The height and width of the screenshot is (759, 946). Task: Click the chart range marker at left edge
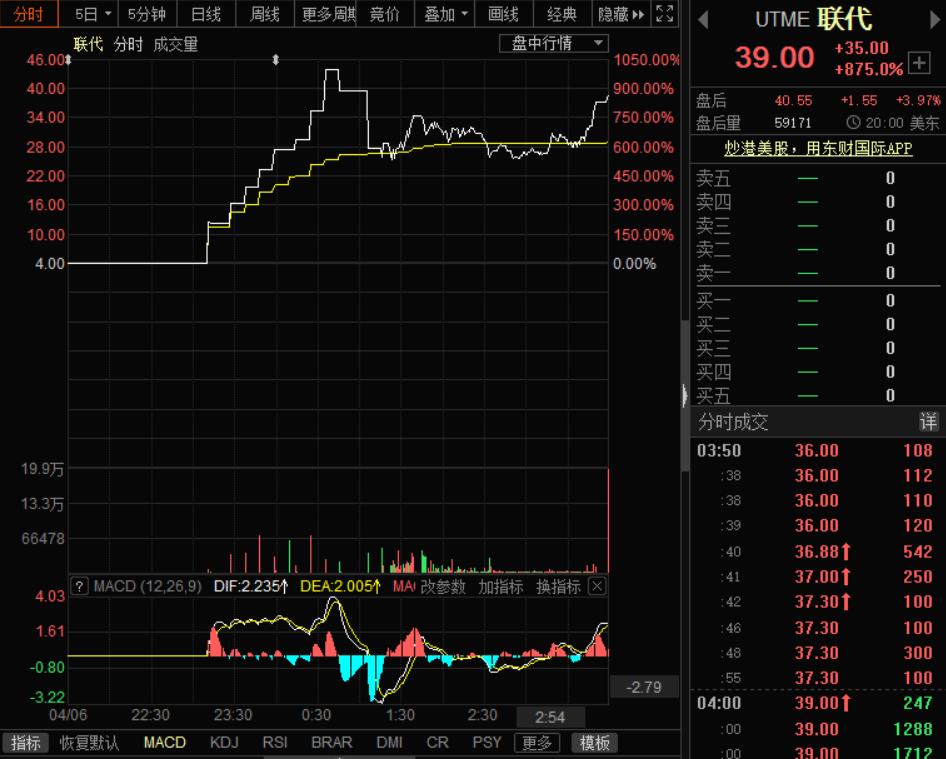(x=68, y=60)
